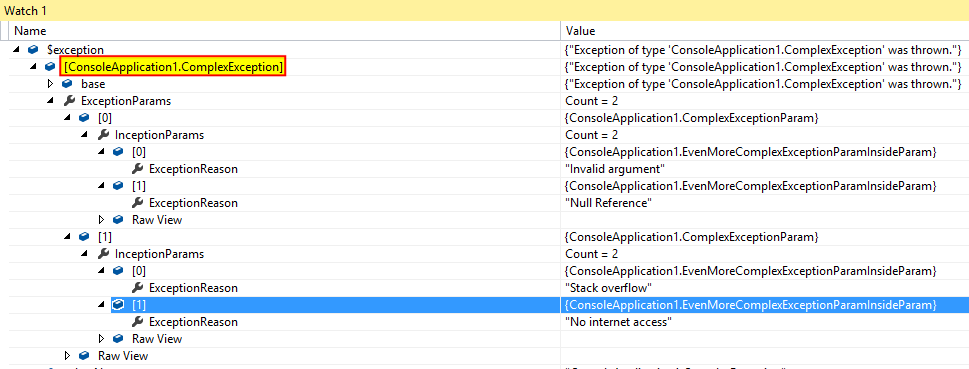
Task: Expand the Raw View arrow below "No internet access"
Action: 101,339
